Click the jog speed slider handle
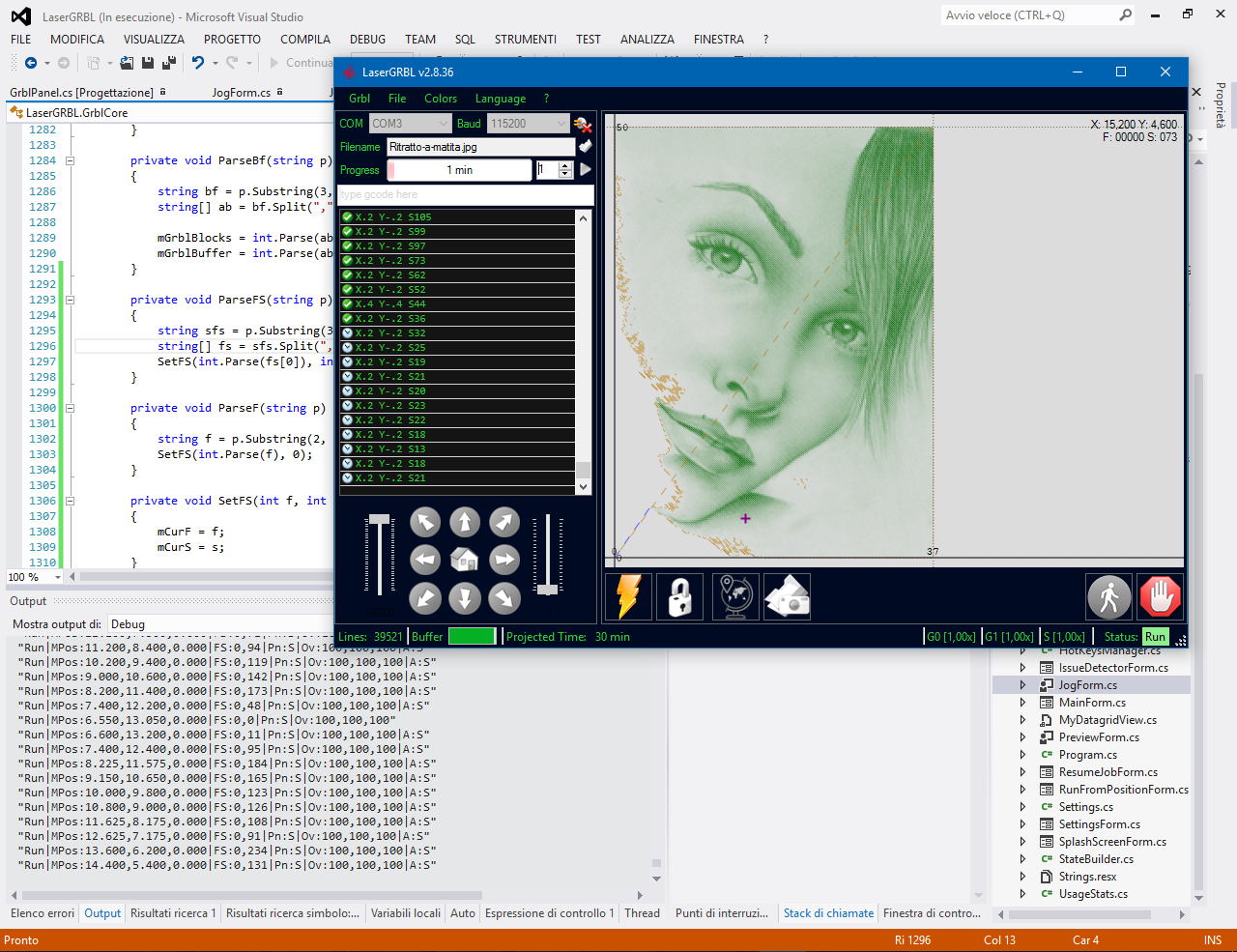1237x952 pixels. click(379, 520)
